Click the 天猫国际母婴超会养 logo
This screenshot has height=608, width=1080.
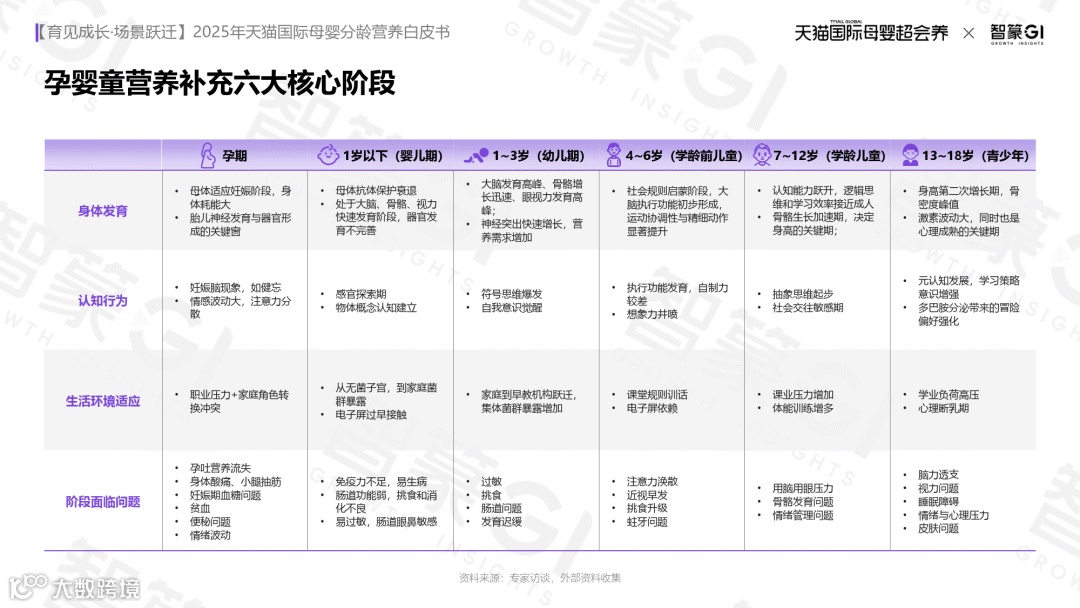[x=871, y=32]
